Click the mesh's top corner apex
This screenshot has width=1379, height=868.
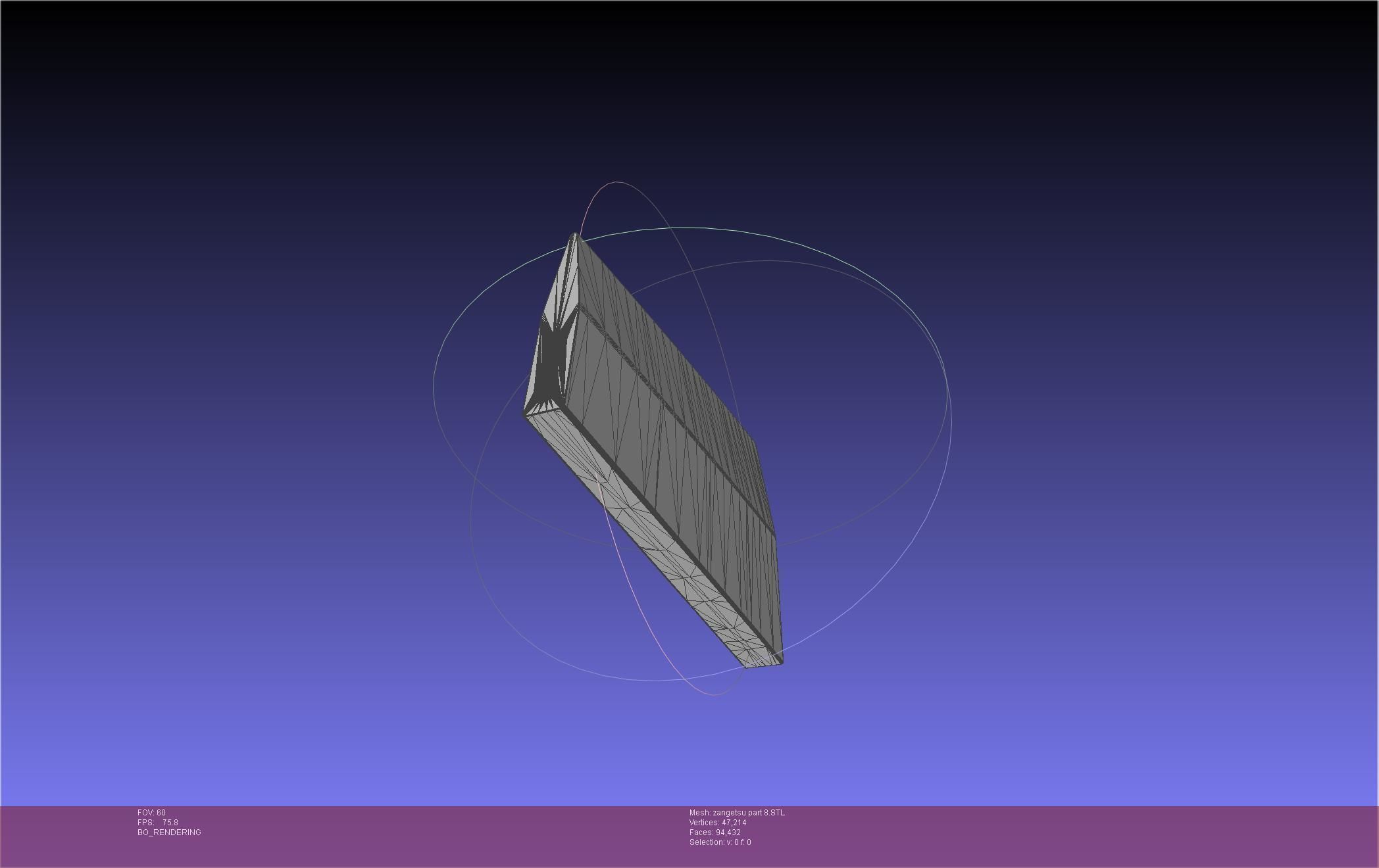point(575,235)
